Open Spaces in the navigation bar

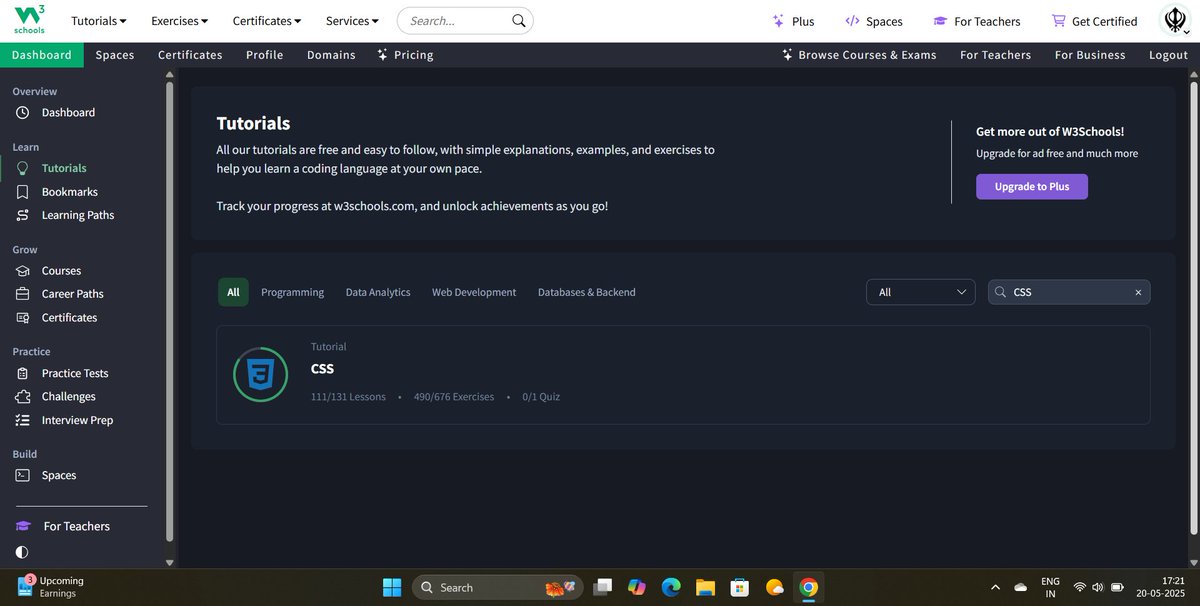(115, 55)
